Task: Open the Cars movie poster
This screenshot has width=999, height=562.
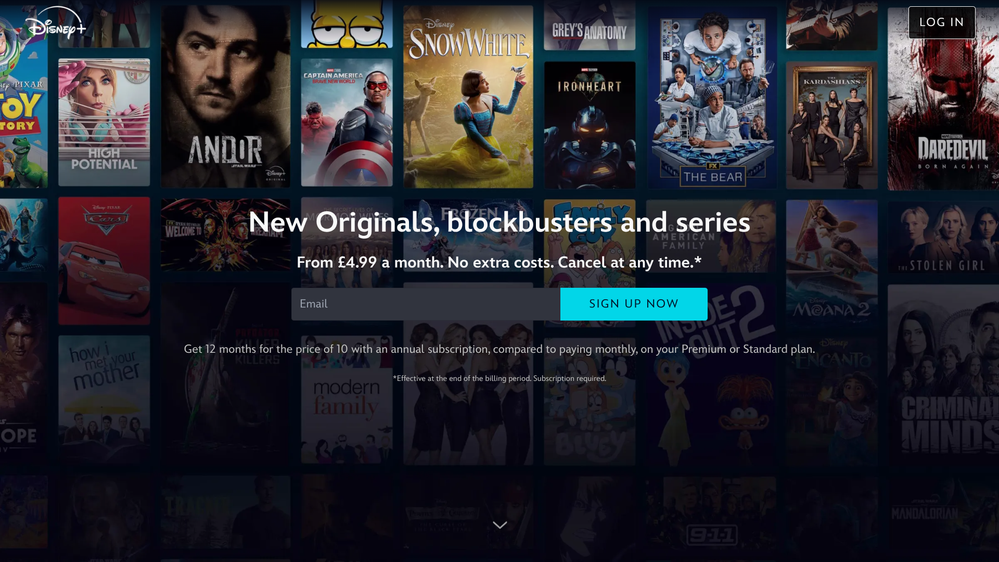Action: point(104,261)
